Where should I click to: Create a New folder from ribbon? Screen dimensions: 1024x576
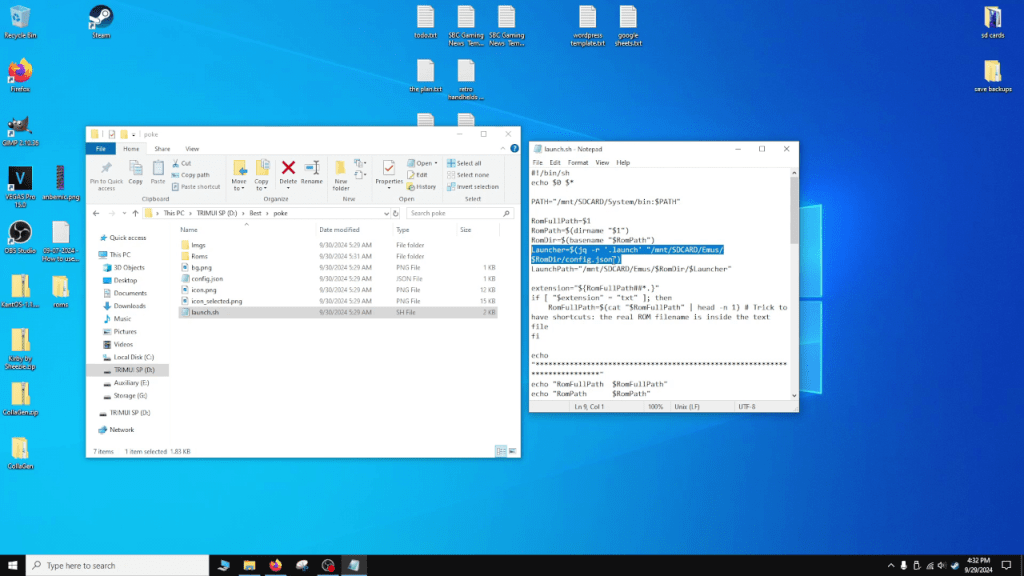[x=341, y=168]
